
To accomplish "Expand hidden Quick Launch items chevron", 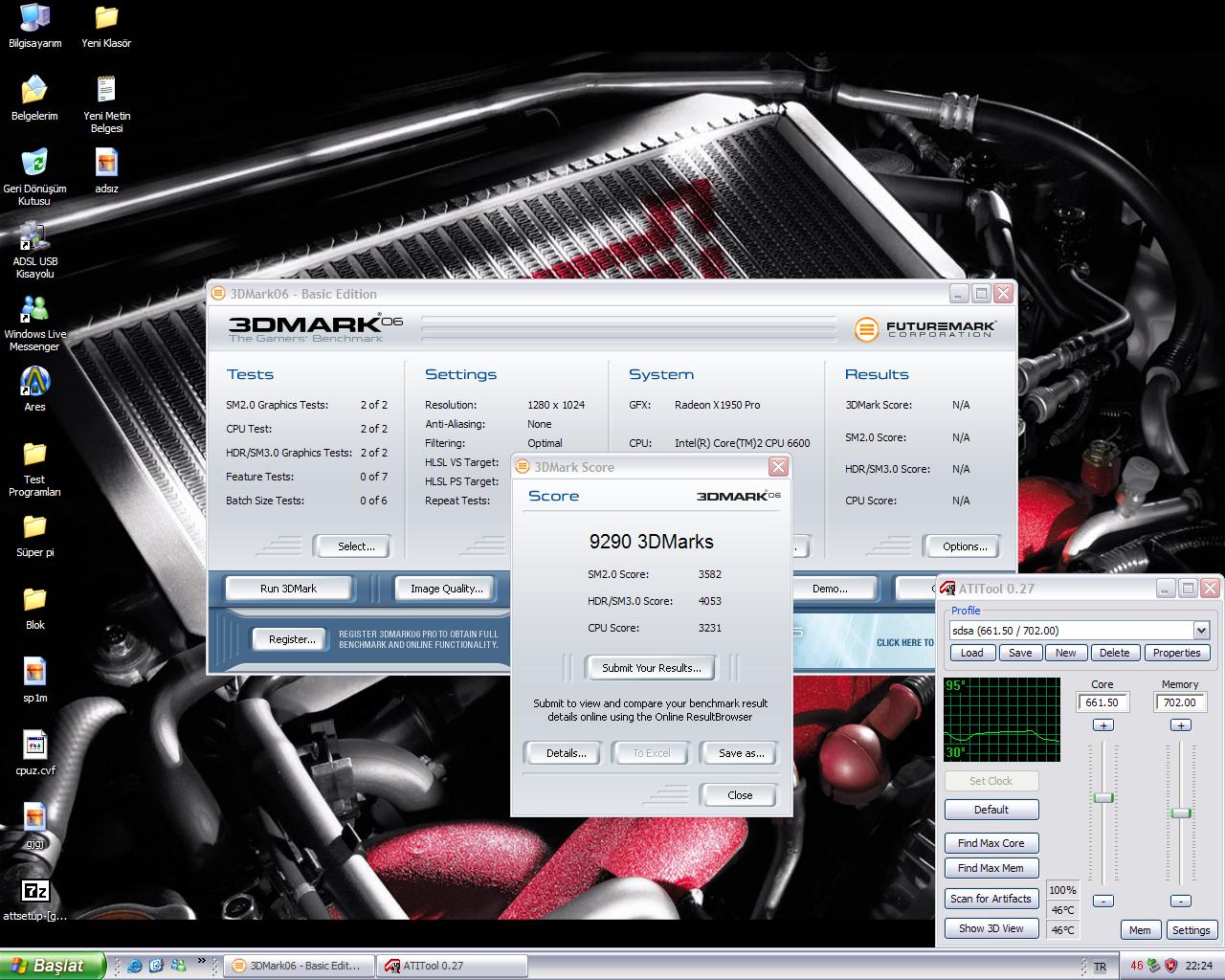I will tap(201, 961).
